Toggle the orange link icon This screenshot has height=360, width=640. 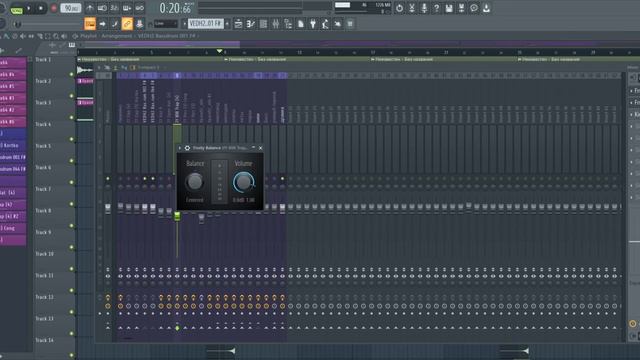(x=127, y=24)
